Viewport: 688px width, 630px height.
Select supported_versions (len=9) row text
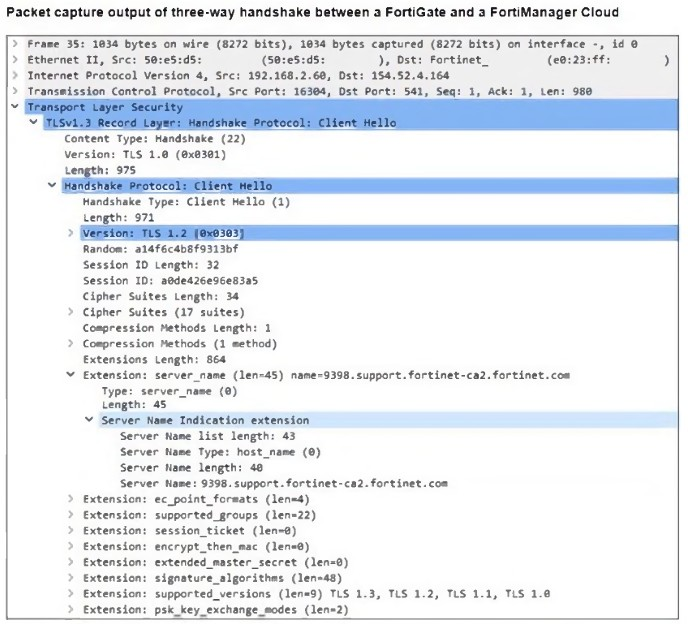point(316,594)
